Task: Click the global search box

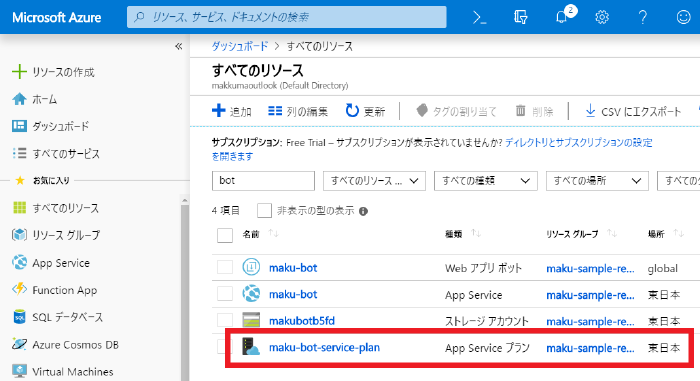Action: pos(287,17)
